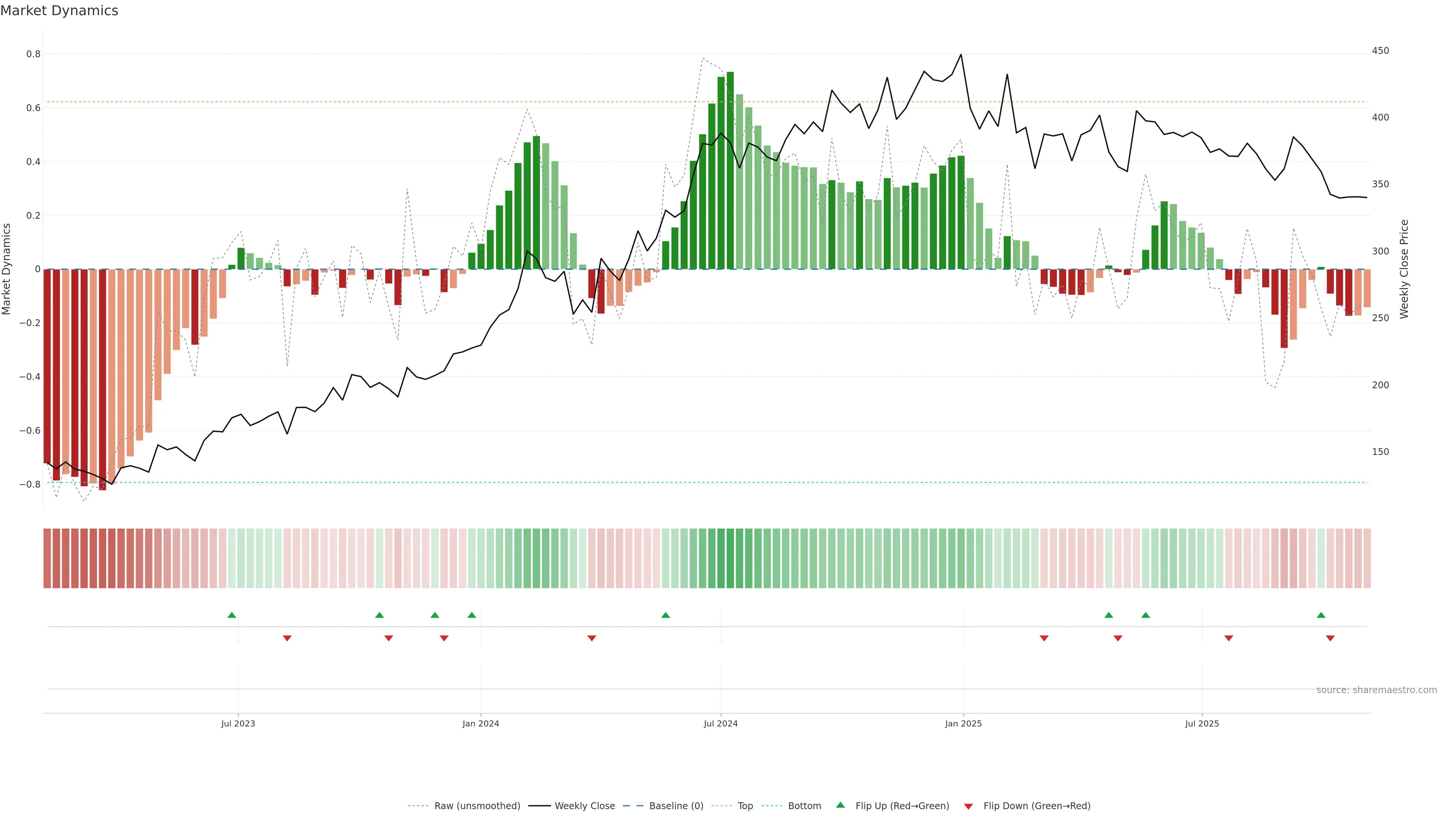This screenshot has width=1456, height=819.
Task: Click the last red flip-down marker
Action: [x=1330, y=638]
